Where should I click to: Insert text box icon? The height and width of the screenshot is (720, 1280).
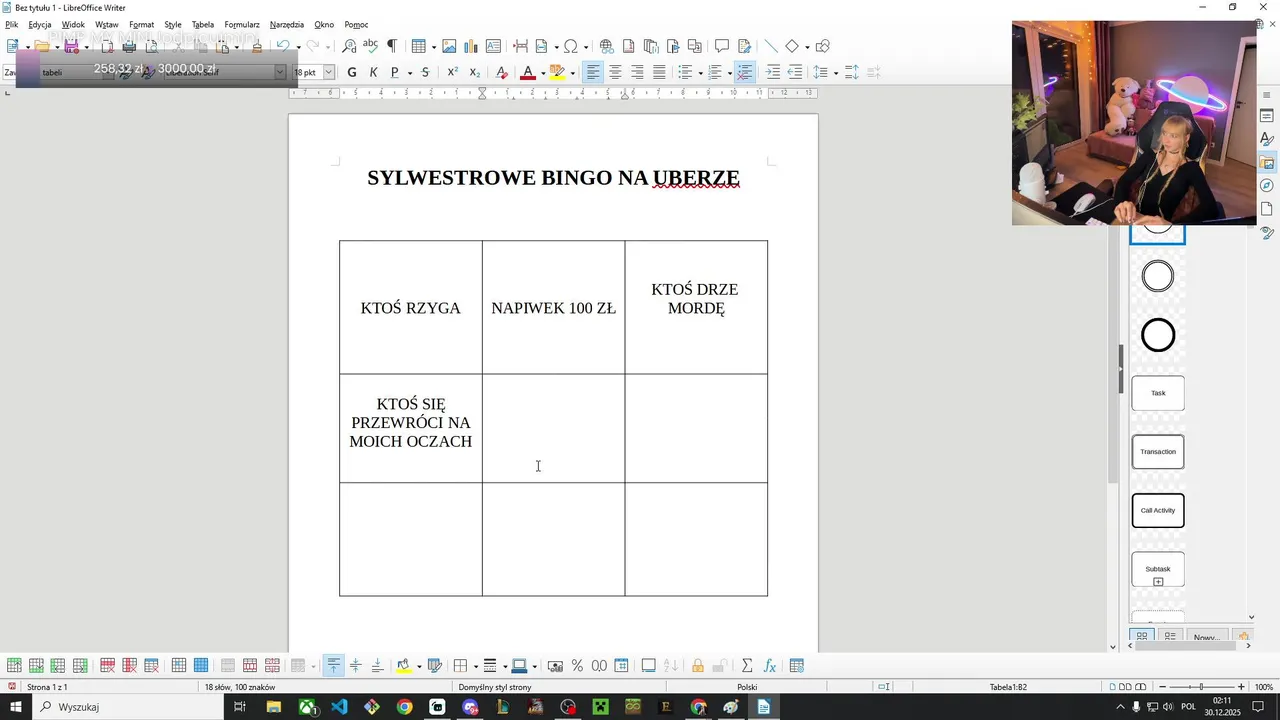(493, 46)
